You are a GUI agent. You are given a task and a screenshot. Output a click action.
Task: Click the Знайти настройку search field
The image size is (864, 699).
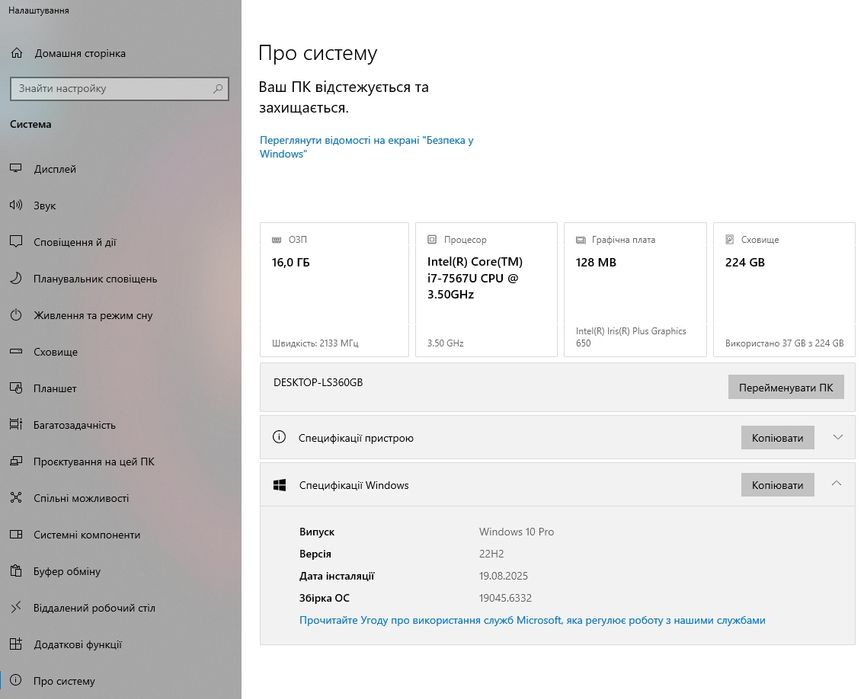[x=110, y=88]
